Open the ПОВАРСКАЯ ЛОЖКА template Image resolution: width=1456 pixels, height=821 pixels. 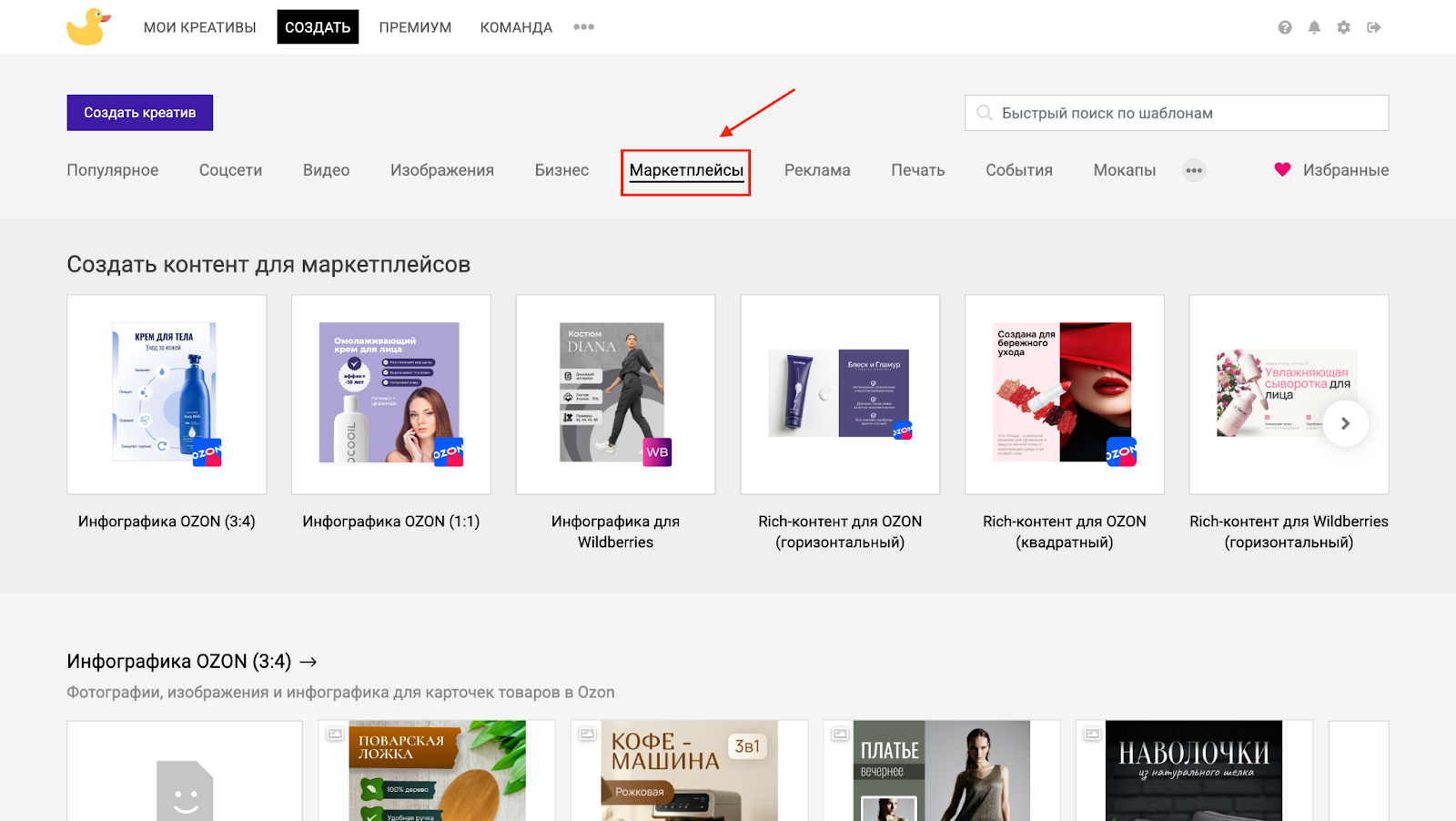pos(437,771)
